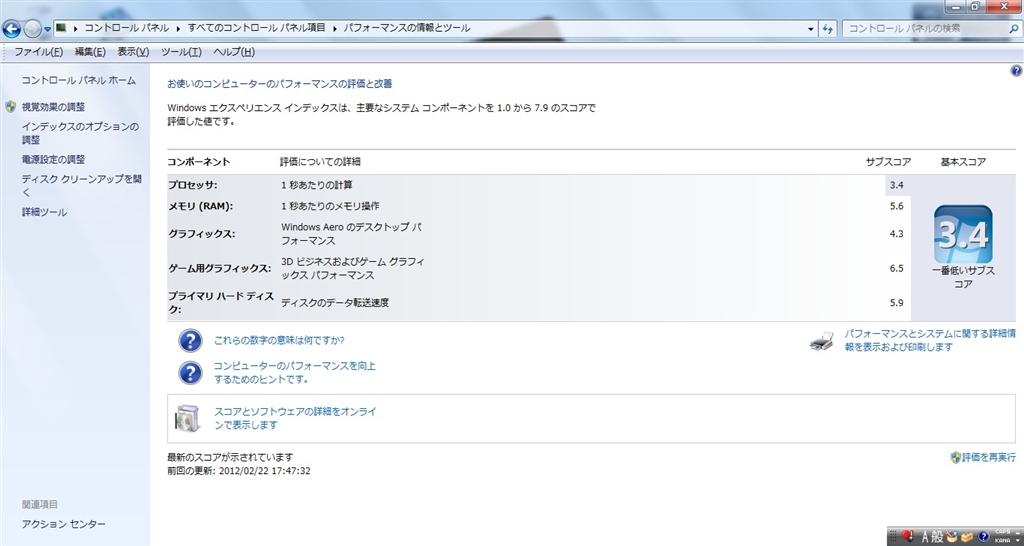Open 視覚効果の調整 in sidebar
The width and height of the screenshot is (1024, 546).
point(53,106)
